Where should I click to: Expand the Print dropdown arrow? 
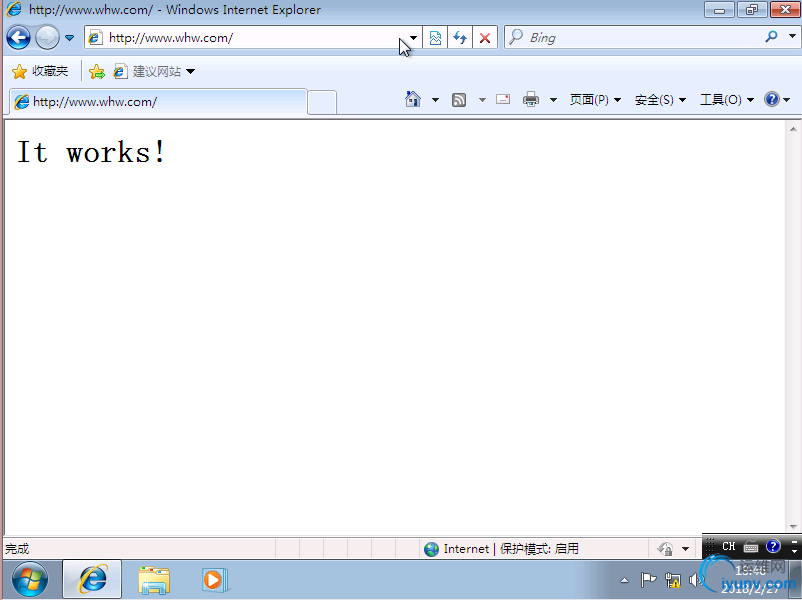point(553,100)
